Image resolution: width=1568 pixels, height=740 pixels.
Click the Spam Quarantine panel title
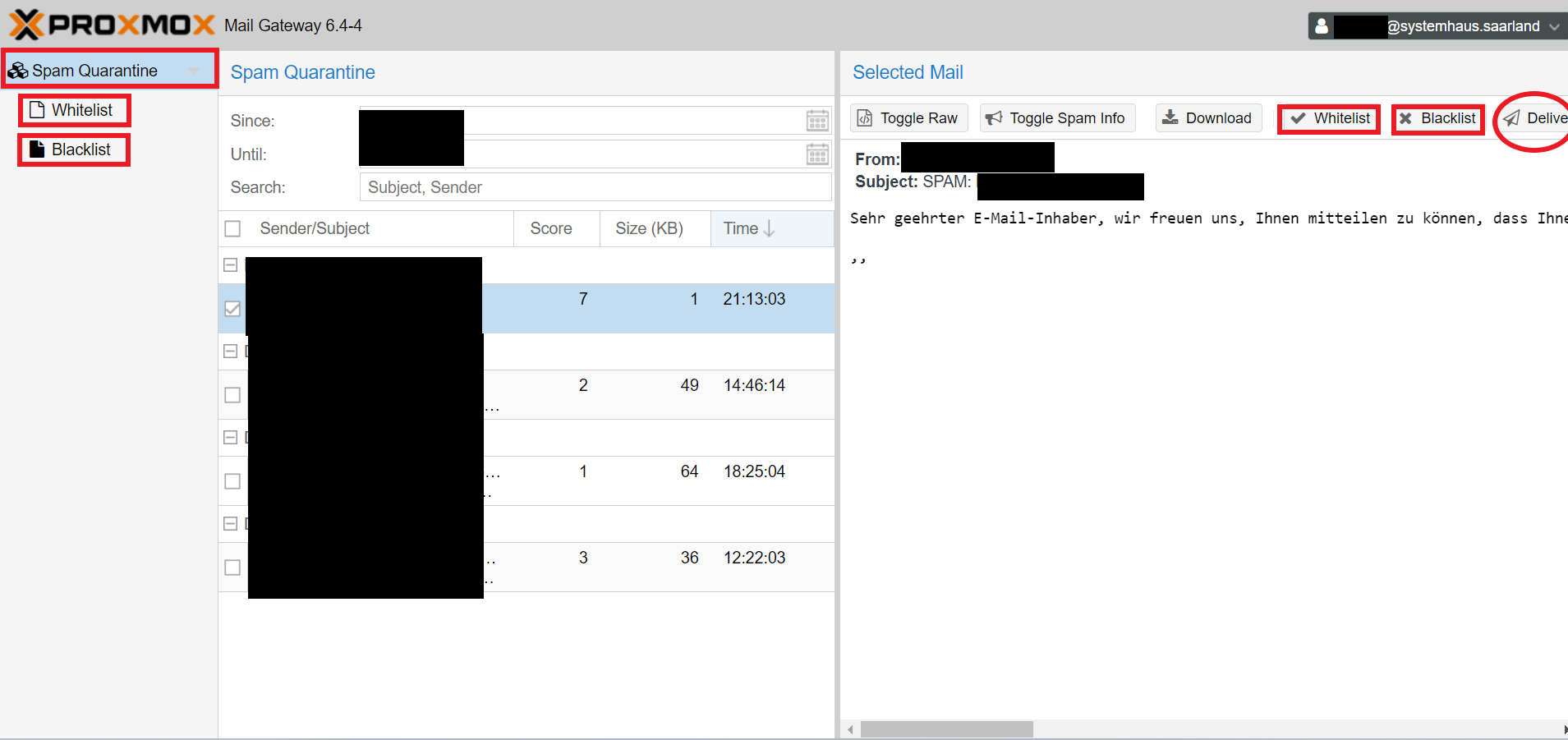click(302, 72)
